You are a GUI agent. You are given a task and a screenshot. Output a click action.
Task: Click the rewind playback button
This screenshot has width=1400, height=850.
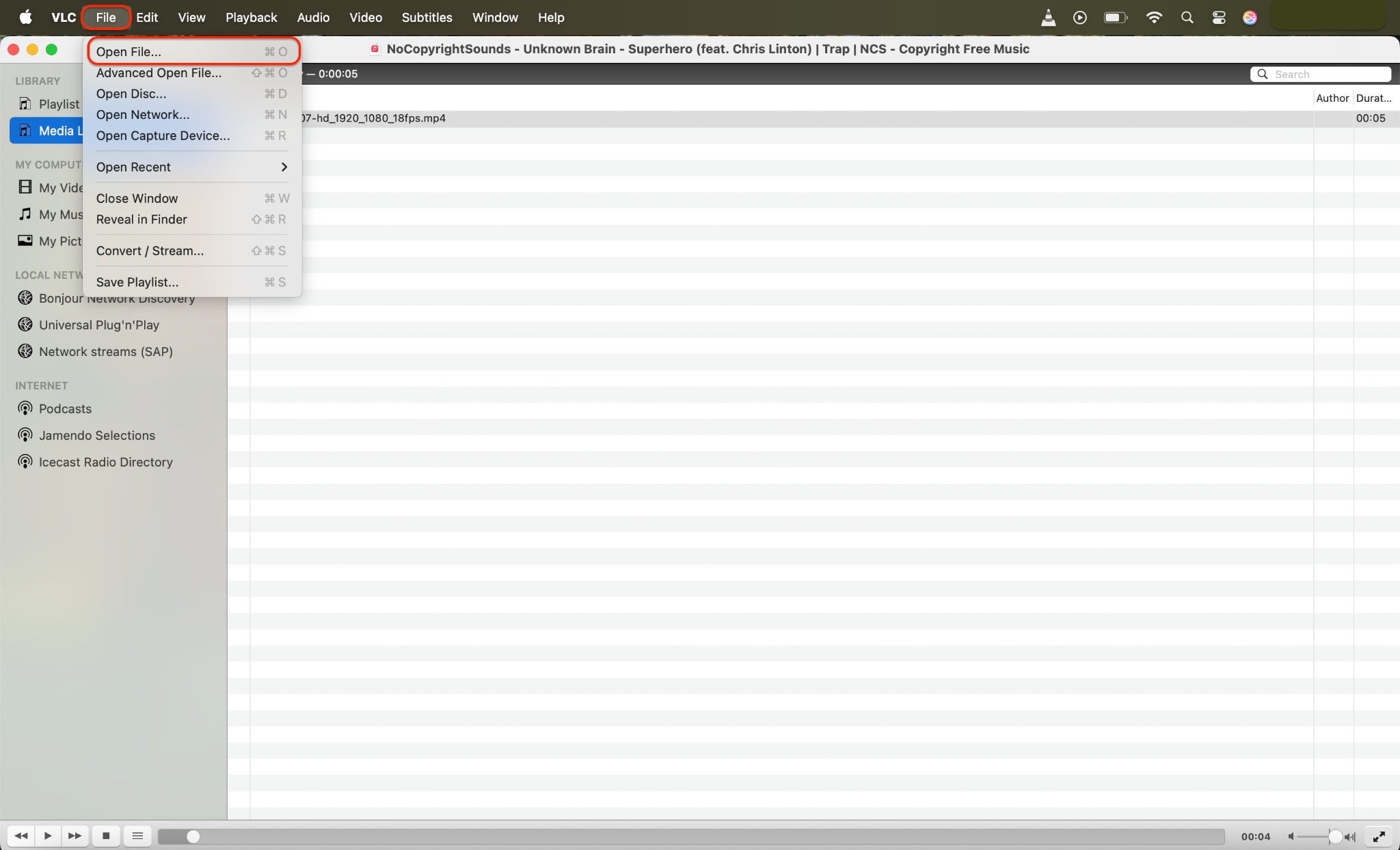coord(21,836)
